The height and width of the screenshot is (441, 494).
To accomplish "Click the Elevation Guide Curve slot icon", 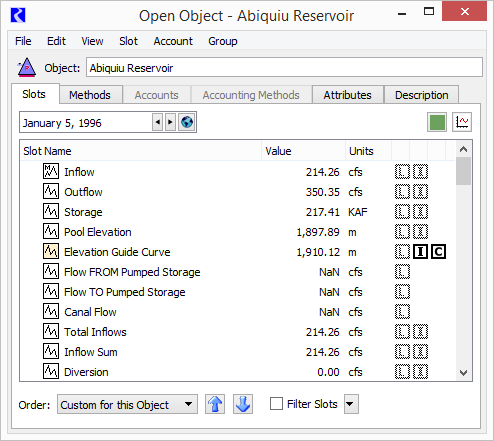I will click(51, 251).
